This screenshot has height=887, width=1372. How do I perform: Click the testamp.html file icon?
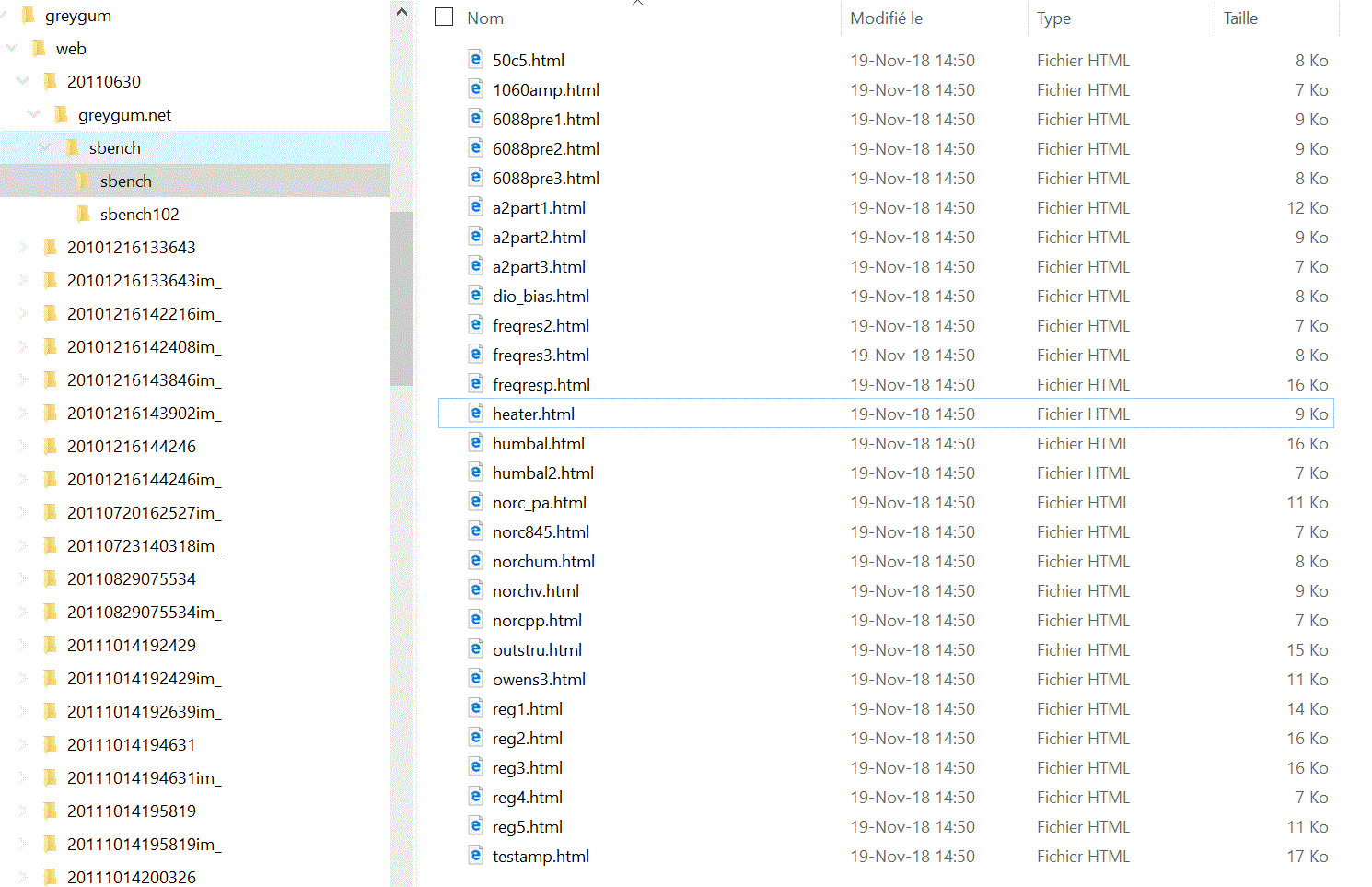tap(475, 856)
